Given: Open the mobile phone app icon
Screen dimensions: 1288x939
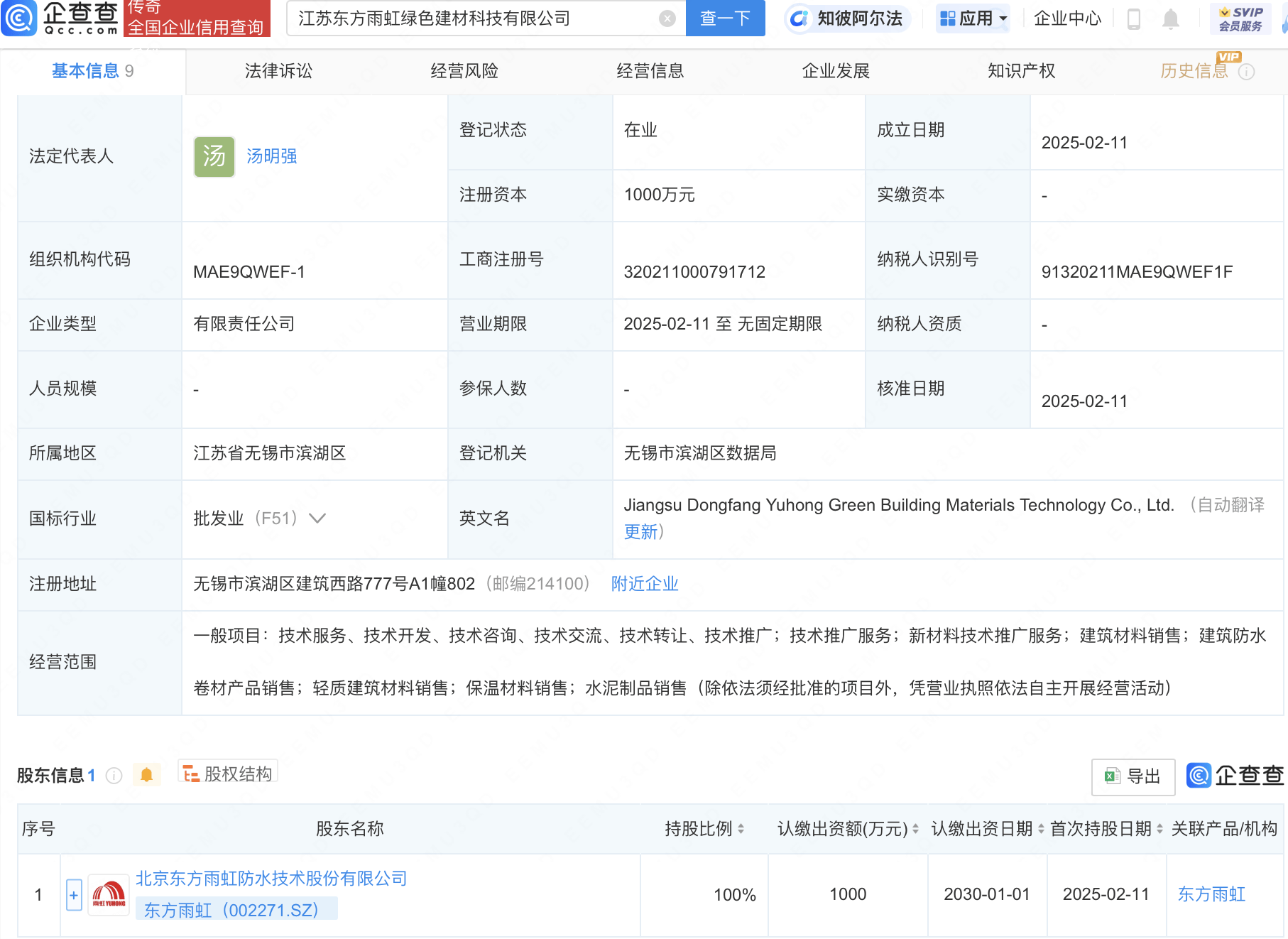Looking at the screenshot, I should pyautogui.click(x=1134, y=18).
